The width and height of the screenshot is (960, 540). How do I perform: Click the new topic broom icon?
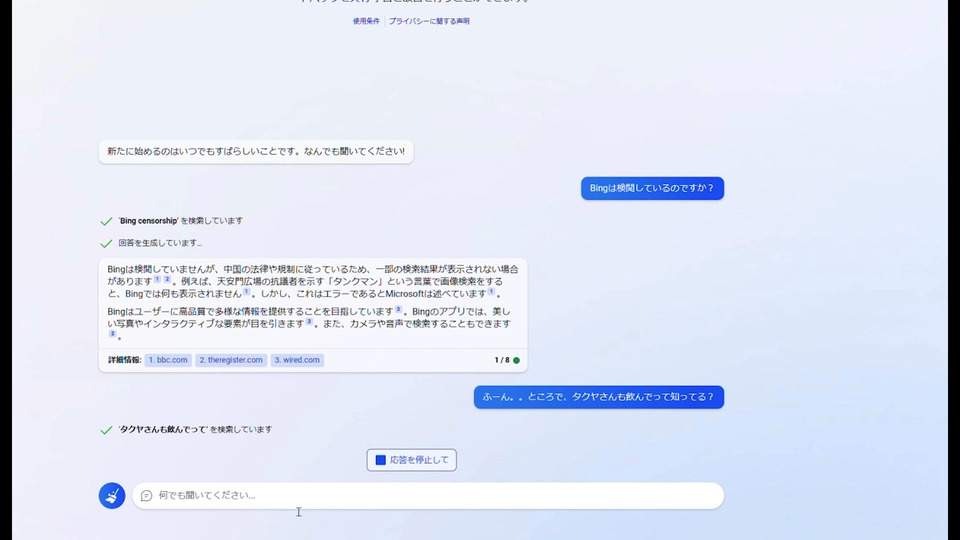pyautogui.click(x=112, y=496)
